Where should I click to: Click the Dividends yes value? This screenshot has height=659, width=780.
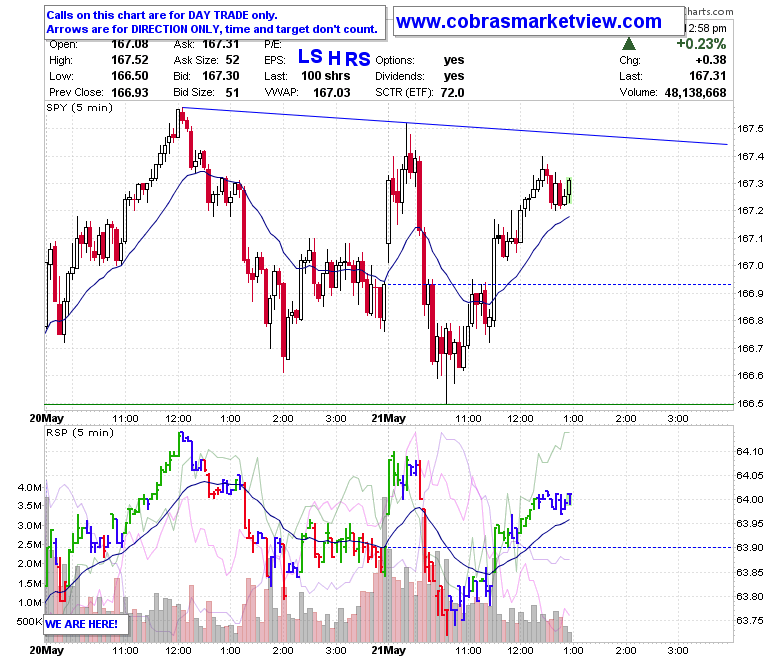(454, 76)
